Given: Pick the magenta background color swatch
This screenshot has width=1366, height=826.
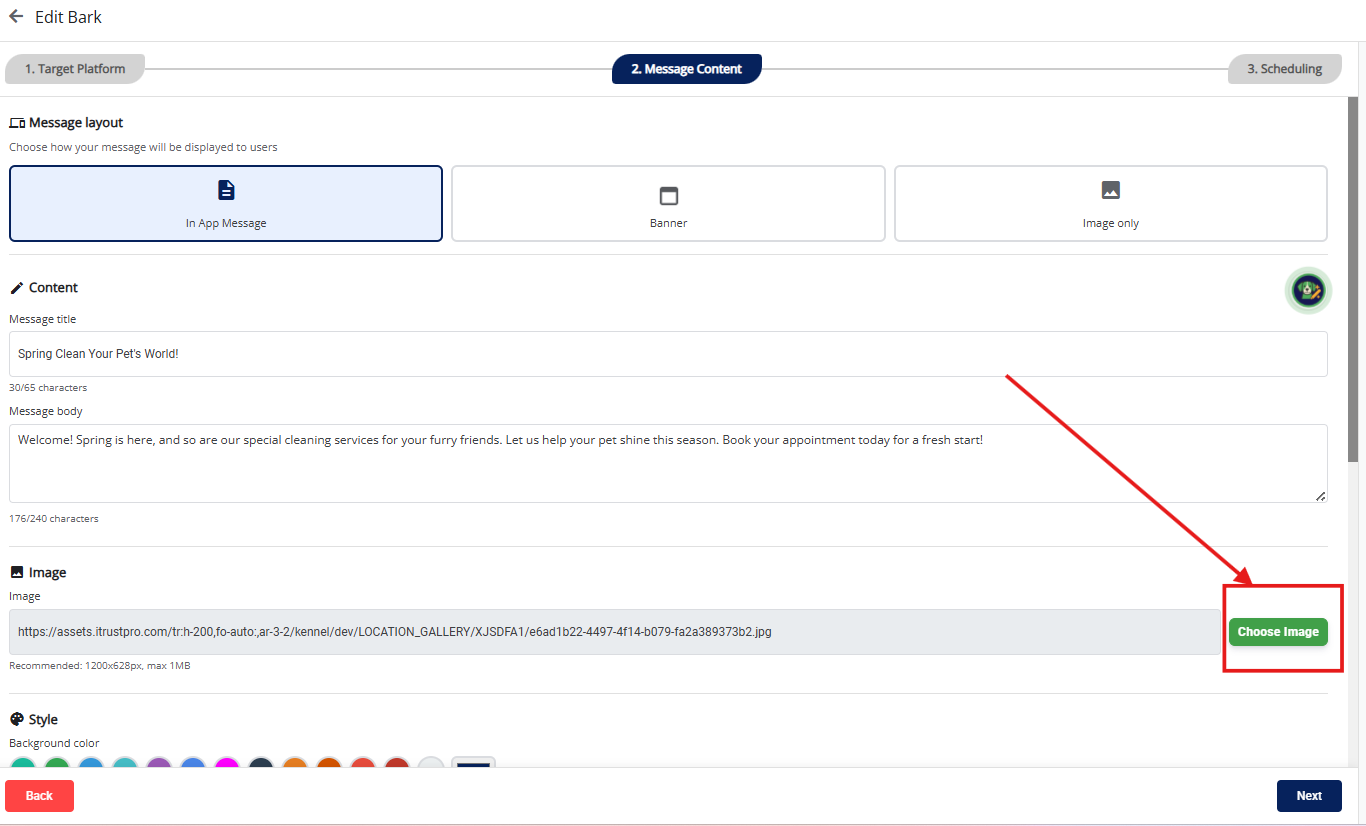Looking at the screenshot, I should point(227,767).
